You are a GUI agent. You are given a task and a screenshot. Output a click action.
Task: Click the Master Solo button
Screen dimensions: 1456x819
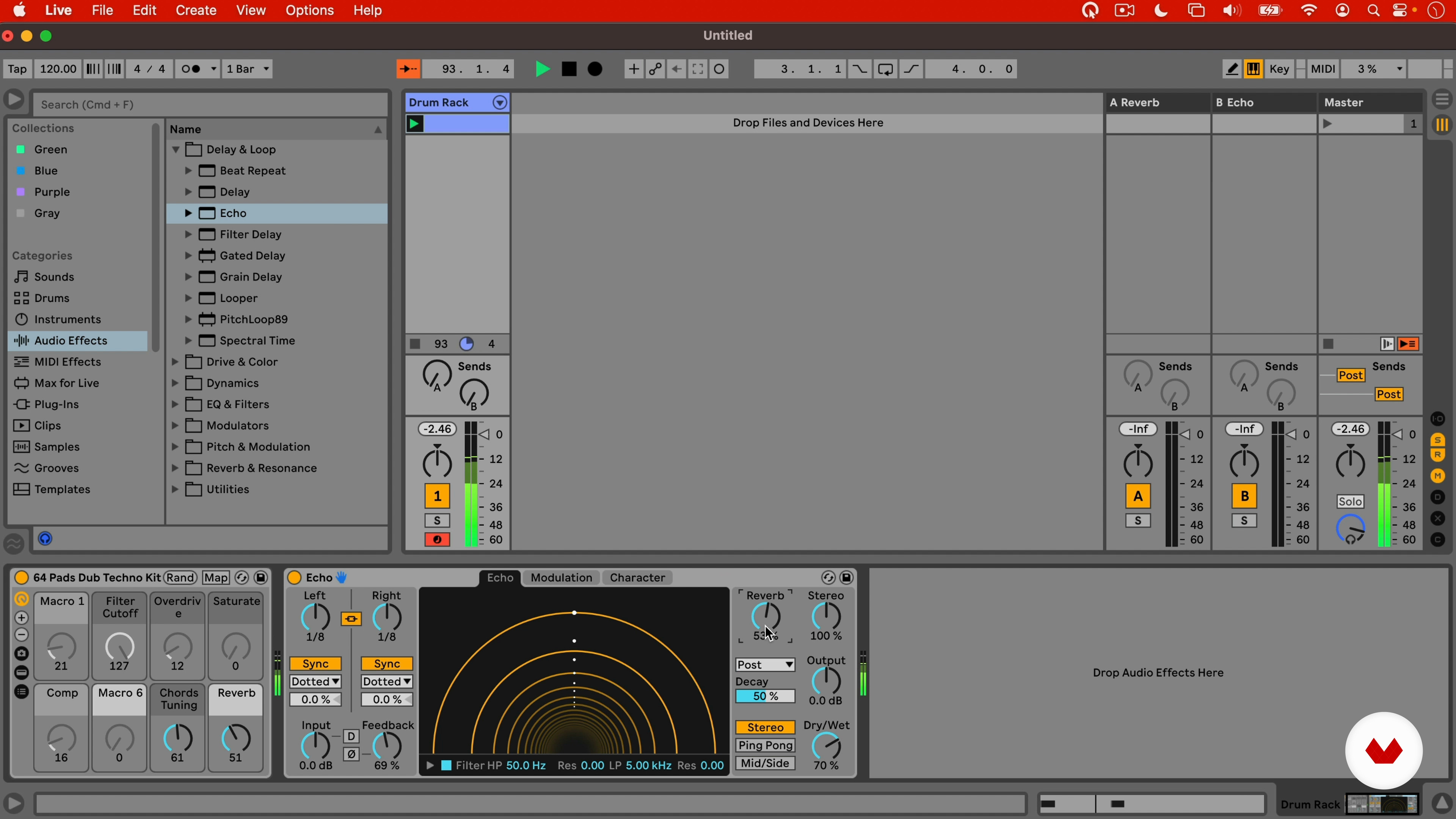coord(1350,501)
